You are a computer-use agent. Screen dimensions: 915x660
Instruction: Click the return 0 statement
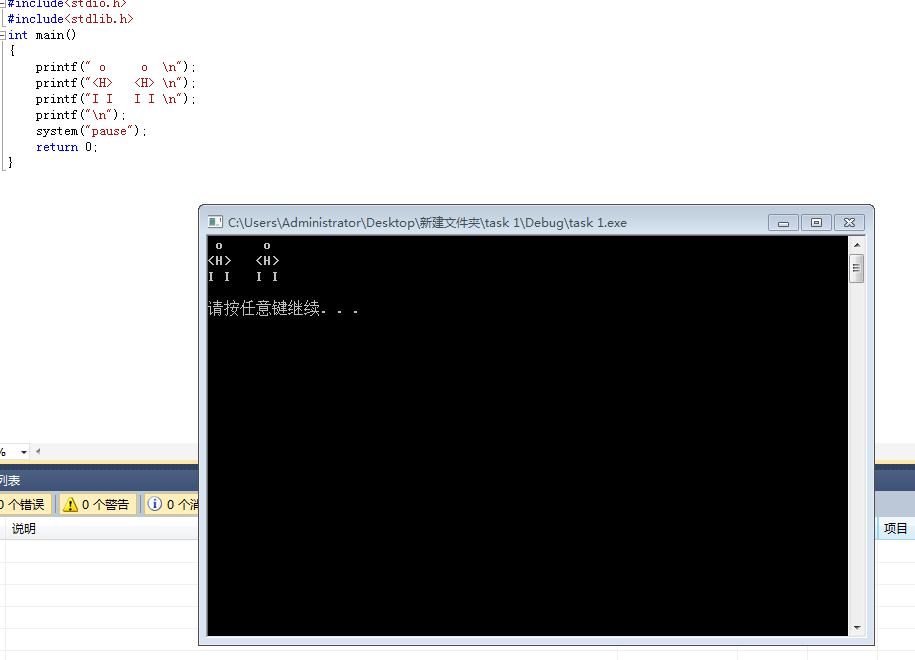[67, 147]
